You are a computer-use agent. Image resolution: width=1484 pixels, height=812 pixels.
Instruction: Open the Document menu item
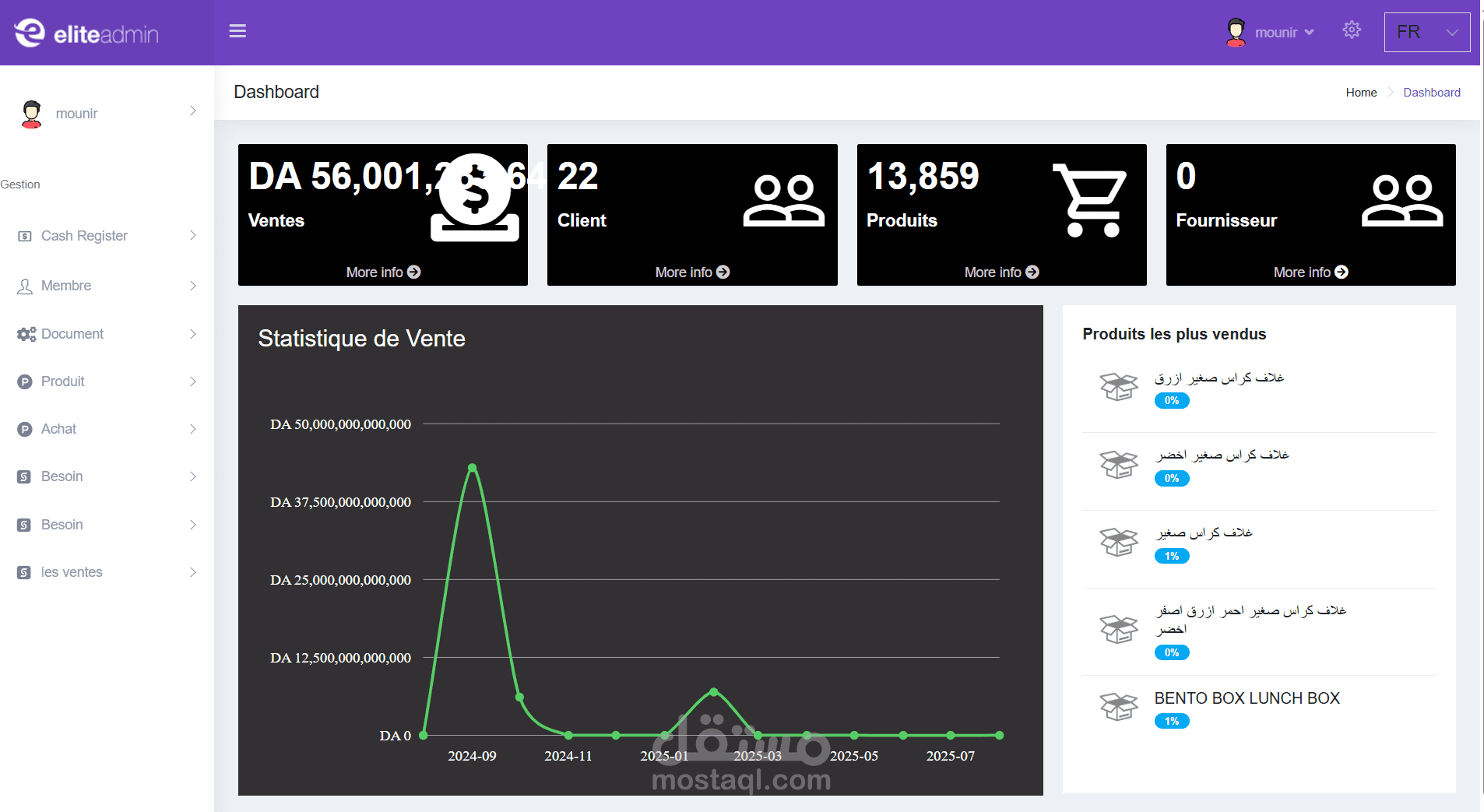(107, 334)
